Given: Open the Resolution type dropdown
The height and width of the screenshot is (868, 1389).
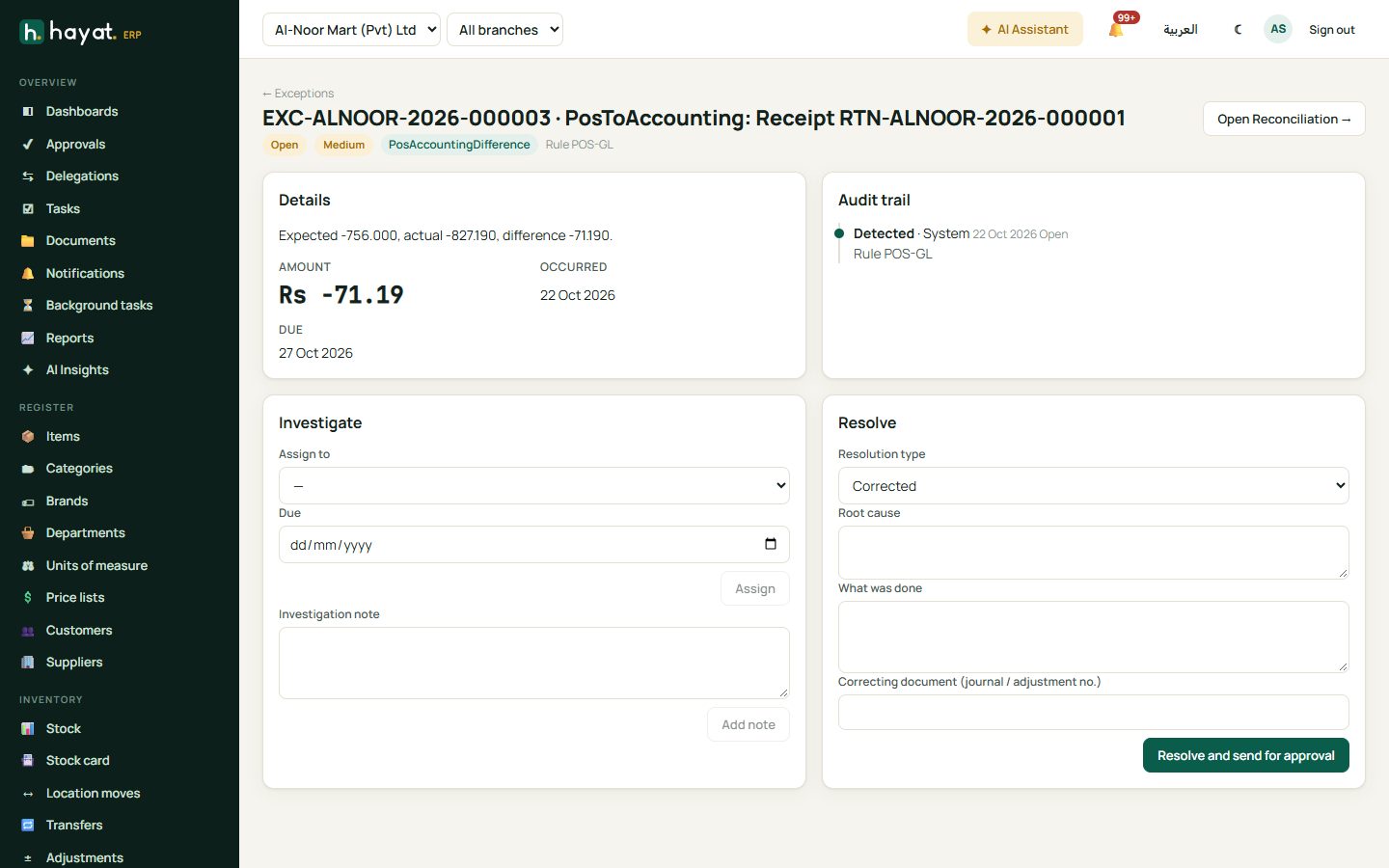Looking at the screenshot, I should [1094, 486].
